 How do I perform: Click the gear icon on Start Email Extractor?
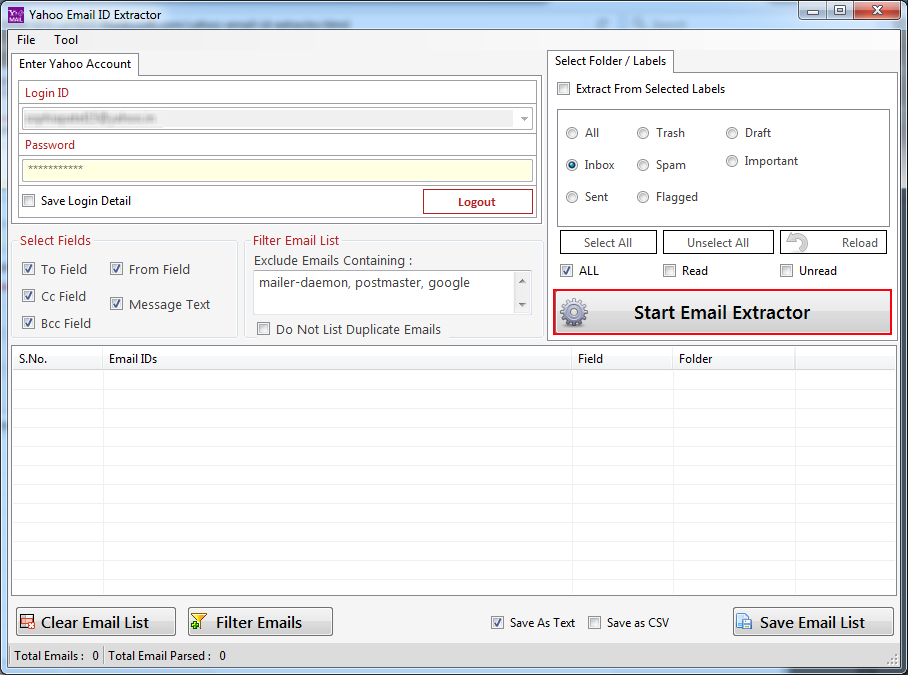click(574, 313)
